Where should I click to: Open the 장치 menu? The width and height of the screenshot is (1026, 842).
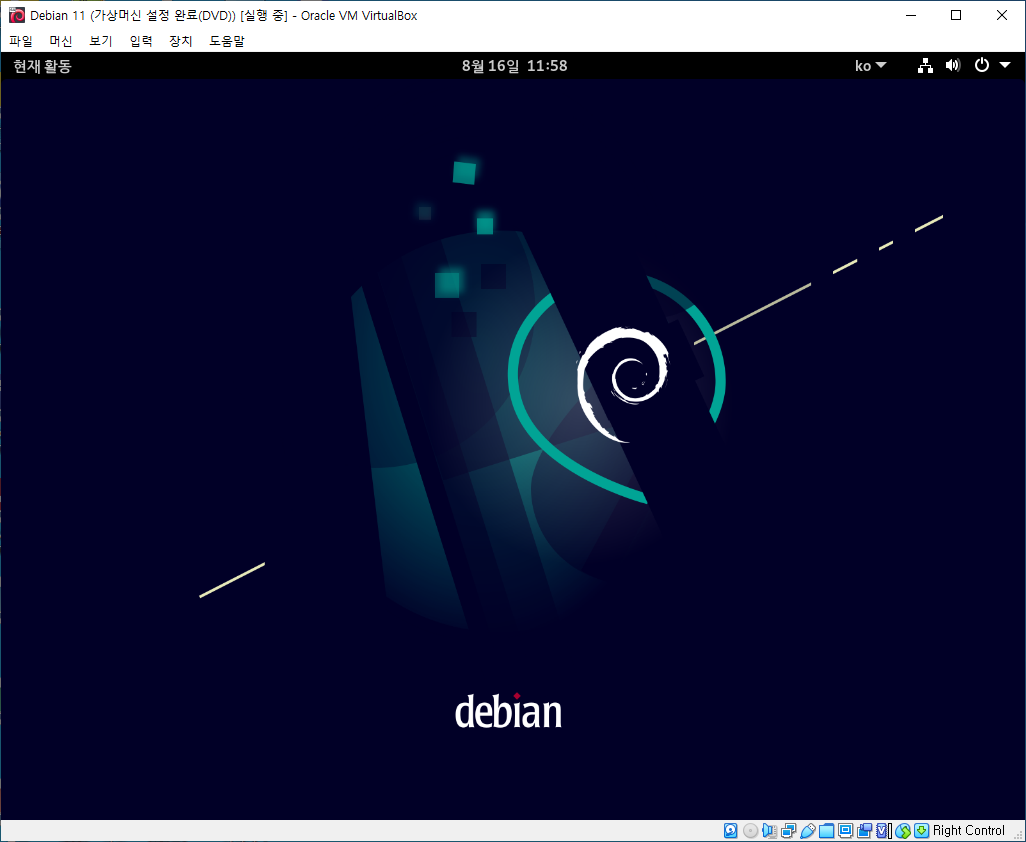tap(181, 41)
